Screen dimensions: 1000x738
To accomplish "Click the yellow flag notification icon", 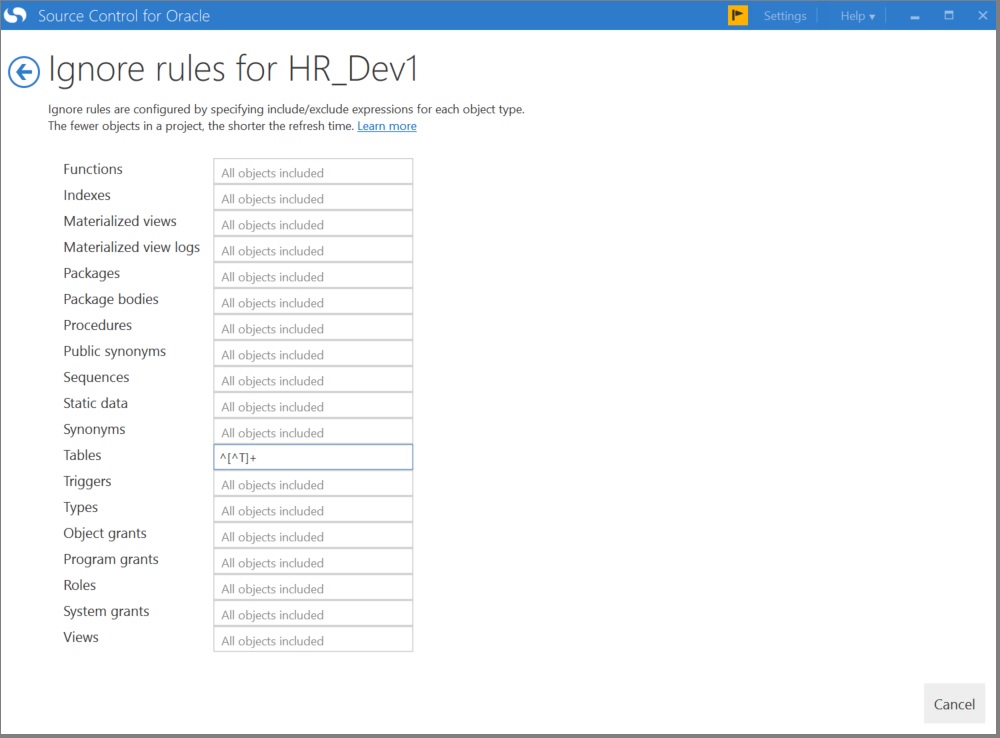I will (737, 15).
